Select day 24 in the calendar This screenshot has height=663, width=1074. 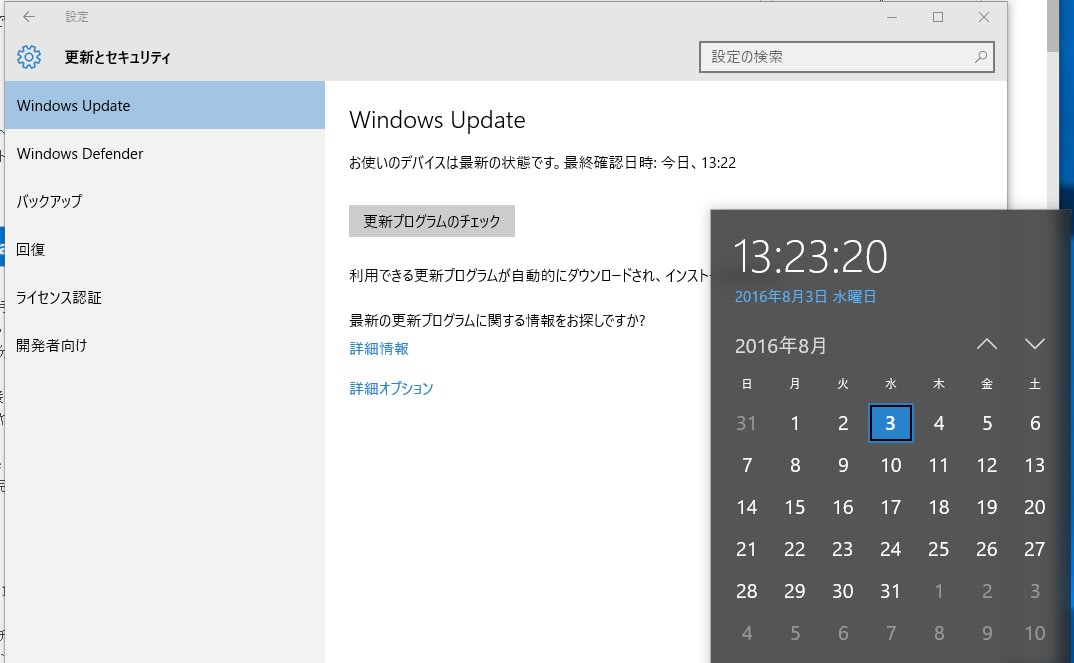point(890,549)
